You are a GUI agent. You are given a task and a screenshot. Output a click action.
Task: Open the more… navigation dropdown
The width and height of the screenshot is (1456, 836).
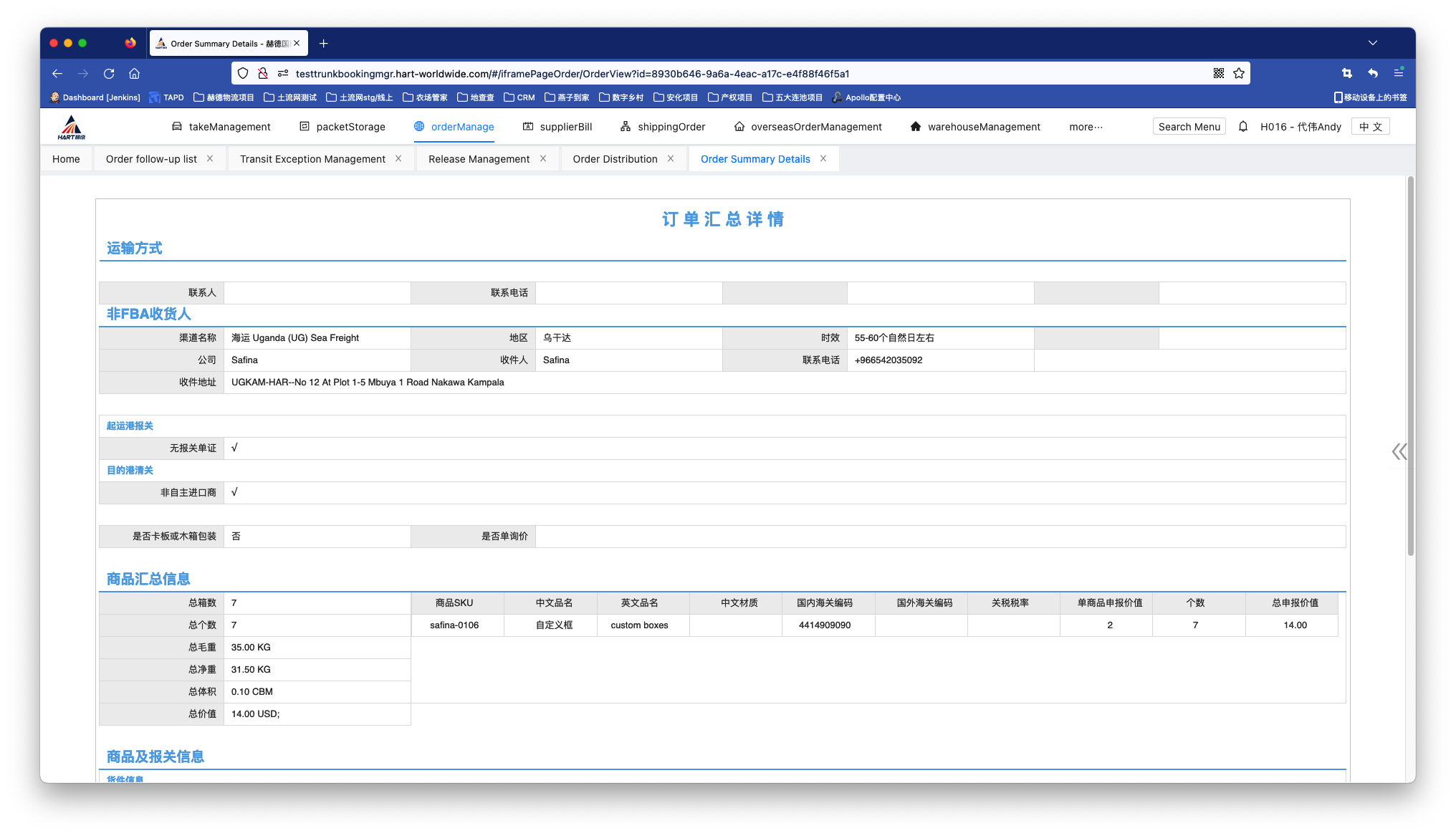1086,127
